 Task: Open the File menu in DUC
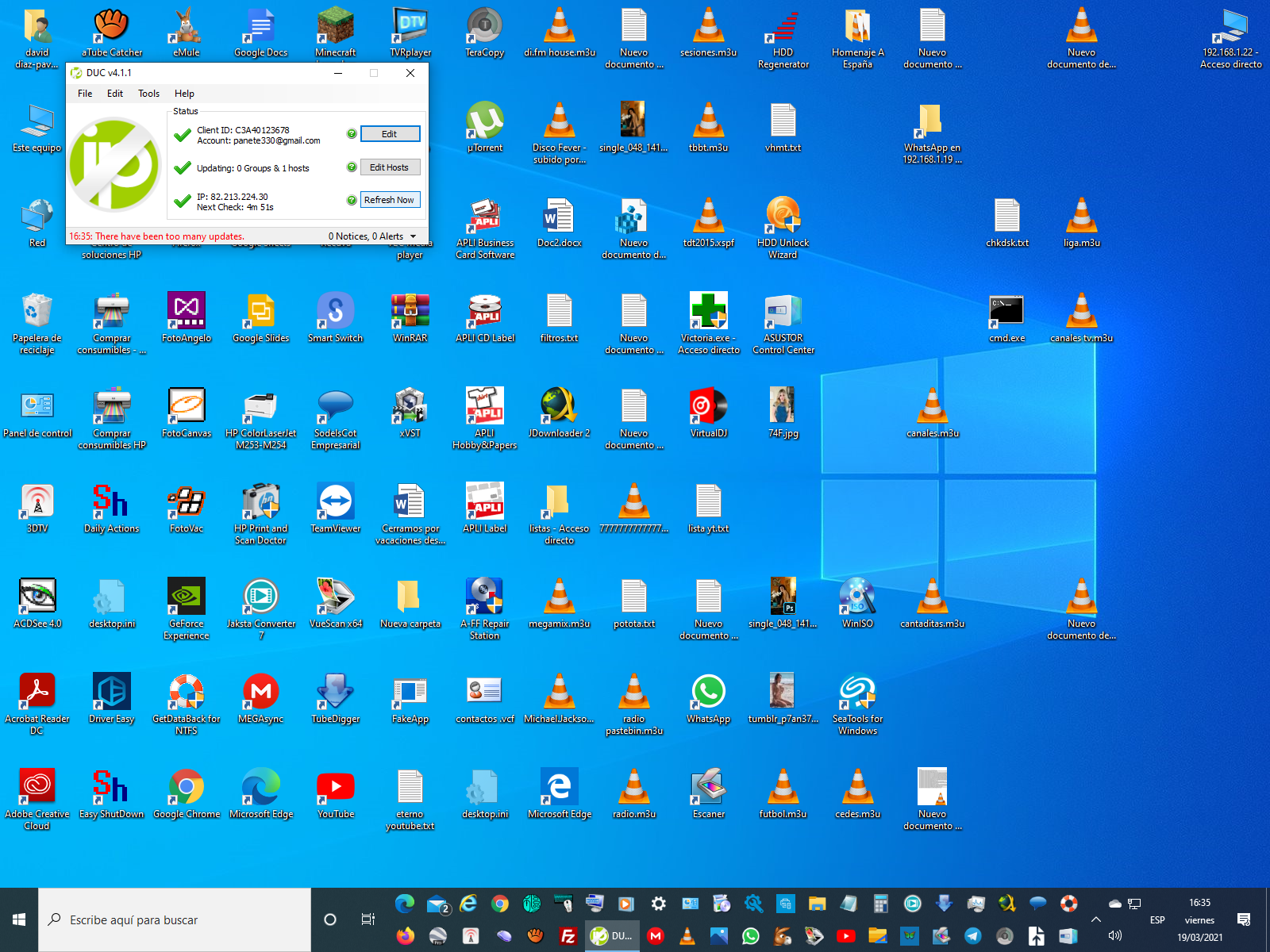click(85, 94)
